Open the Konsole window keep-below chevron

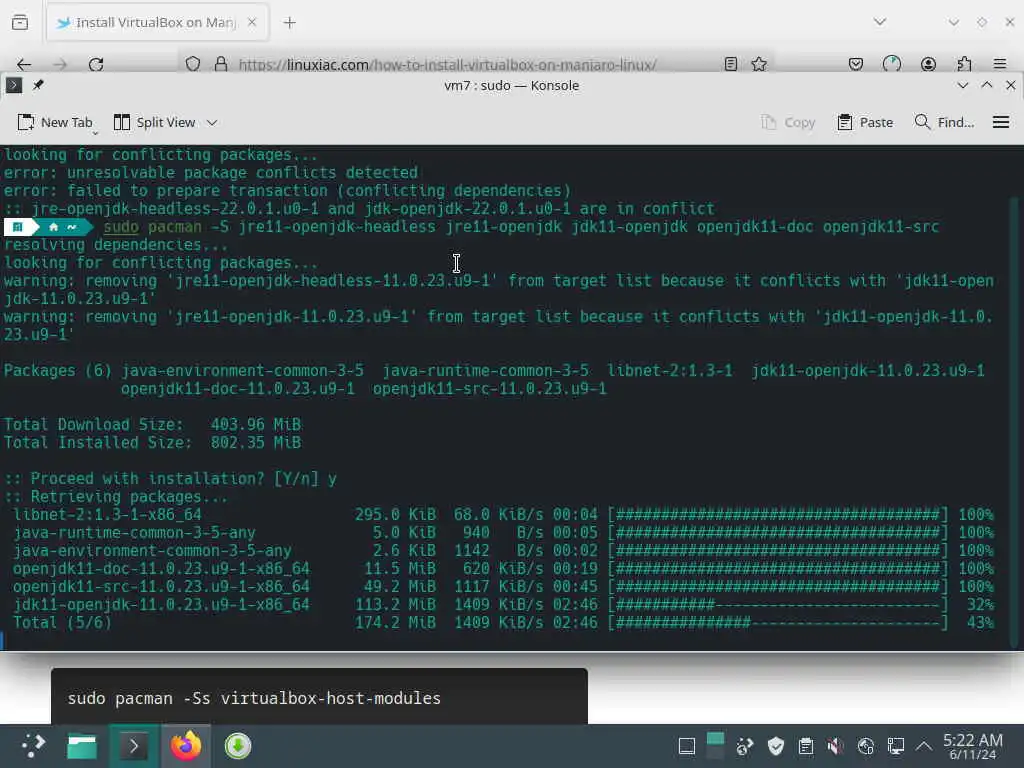point(963,86)
